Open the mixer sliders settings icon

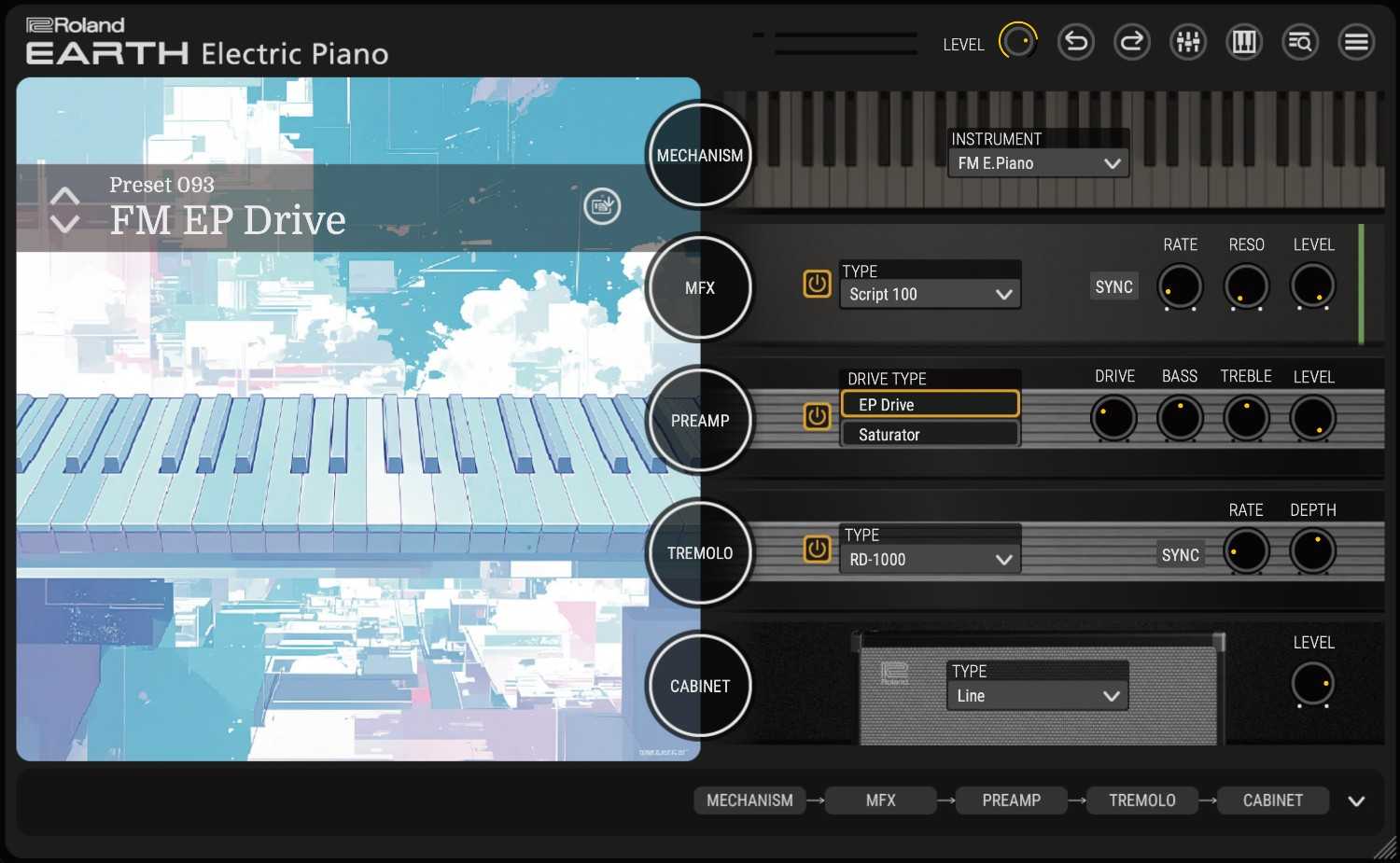coord(1188,42)
